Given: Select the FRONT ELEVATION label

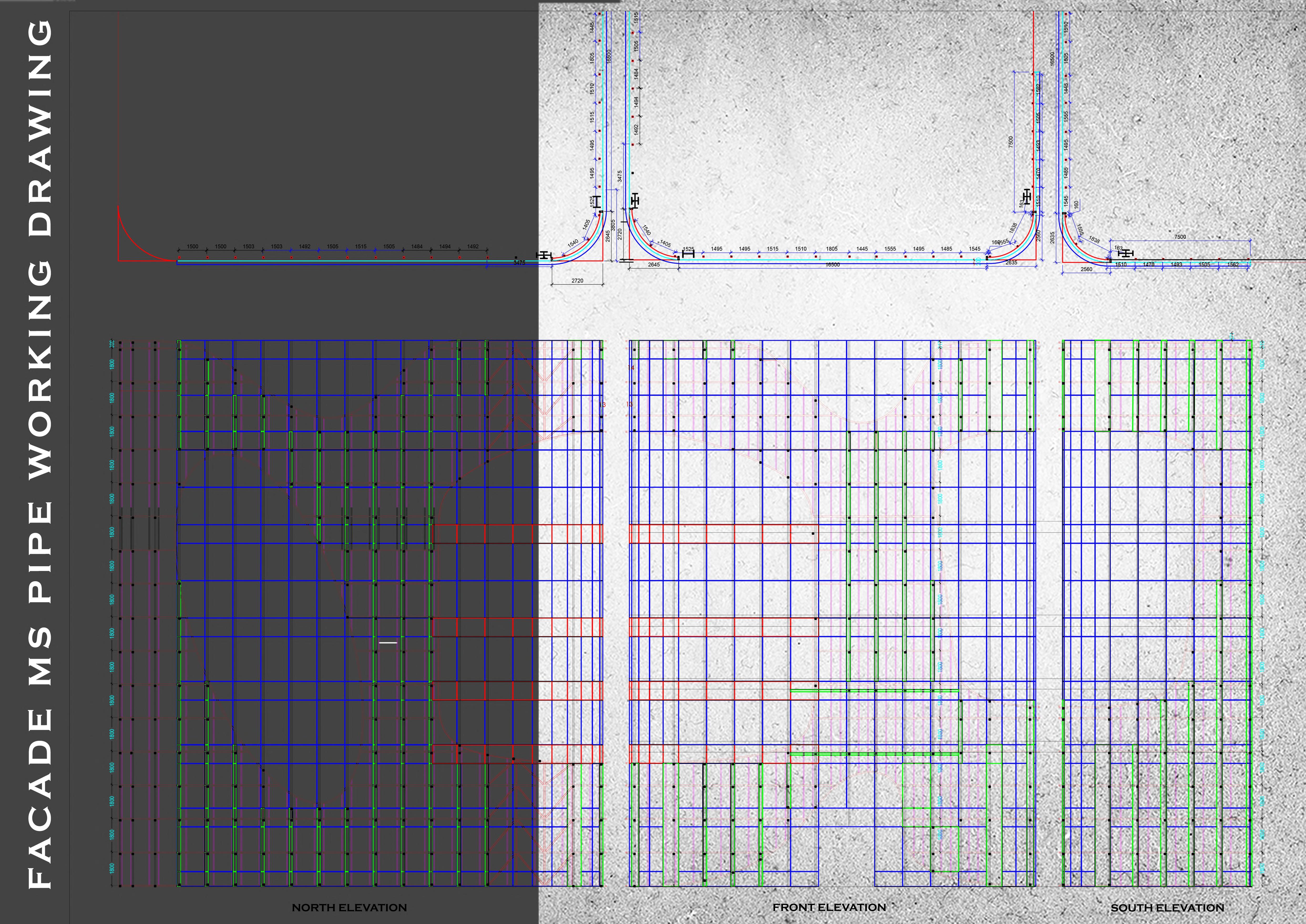Looking at the screenshot, I should pyautogui.click(x=829, y=907).
